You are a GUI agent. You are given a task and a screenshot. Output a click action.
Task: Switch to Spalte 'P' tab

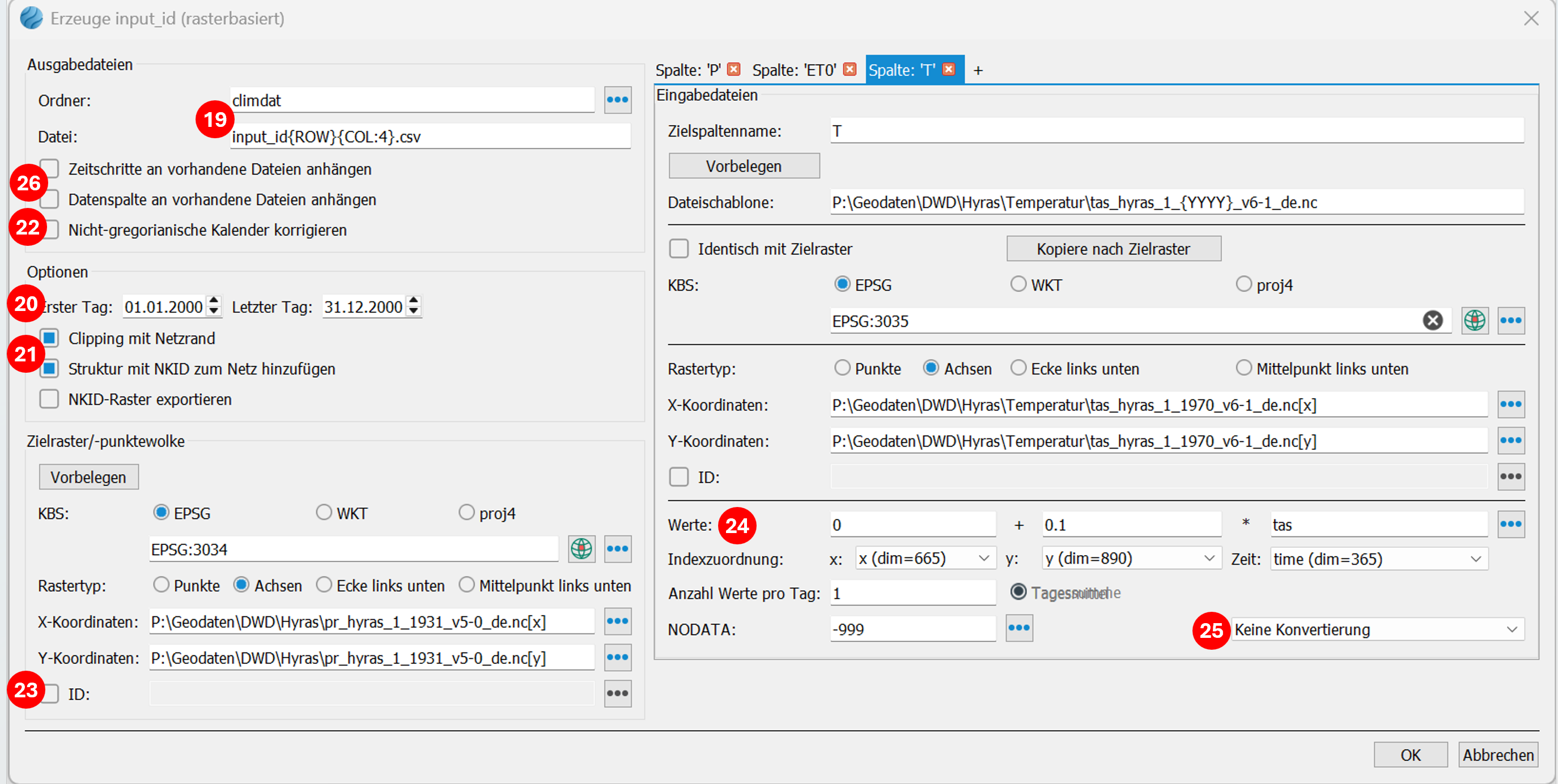pos(688,70)
